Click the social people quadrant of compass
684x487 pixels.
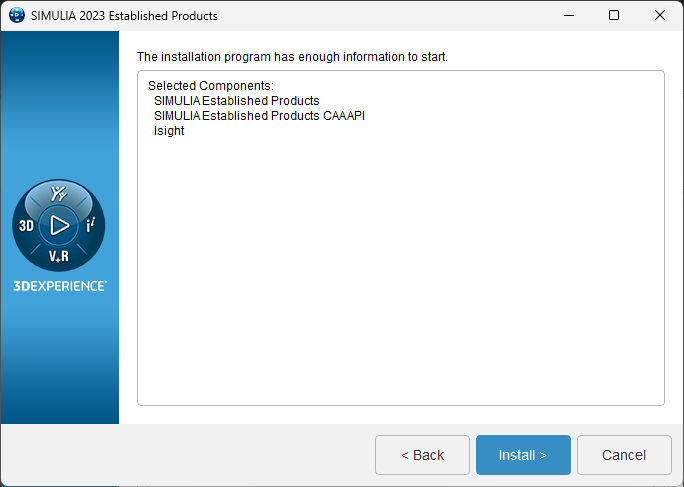click(x=58, y=193)
